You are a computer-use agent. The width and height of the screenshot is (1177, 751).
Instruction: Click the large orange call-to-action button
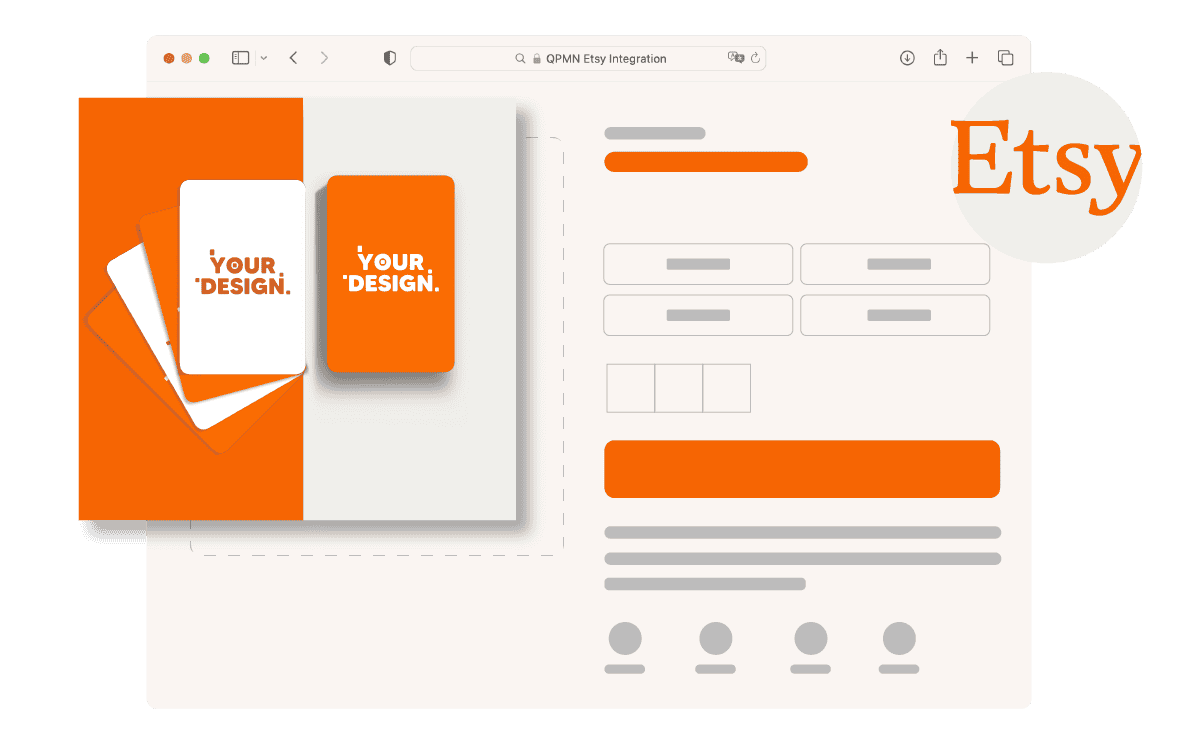pos(802,469)
